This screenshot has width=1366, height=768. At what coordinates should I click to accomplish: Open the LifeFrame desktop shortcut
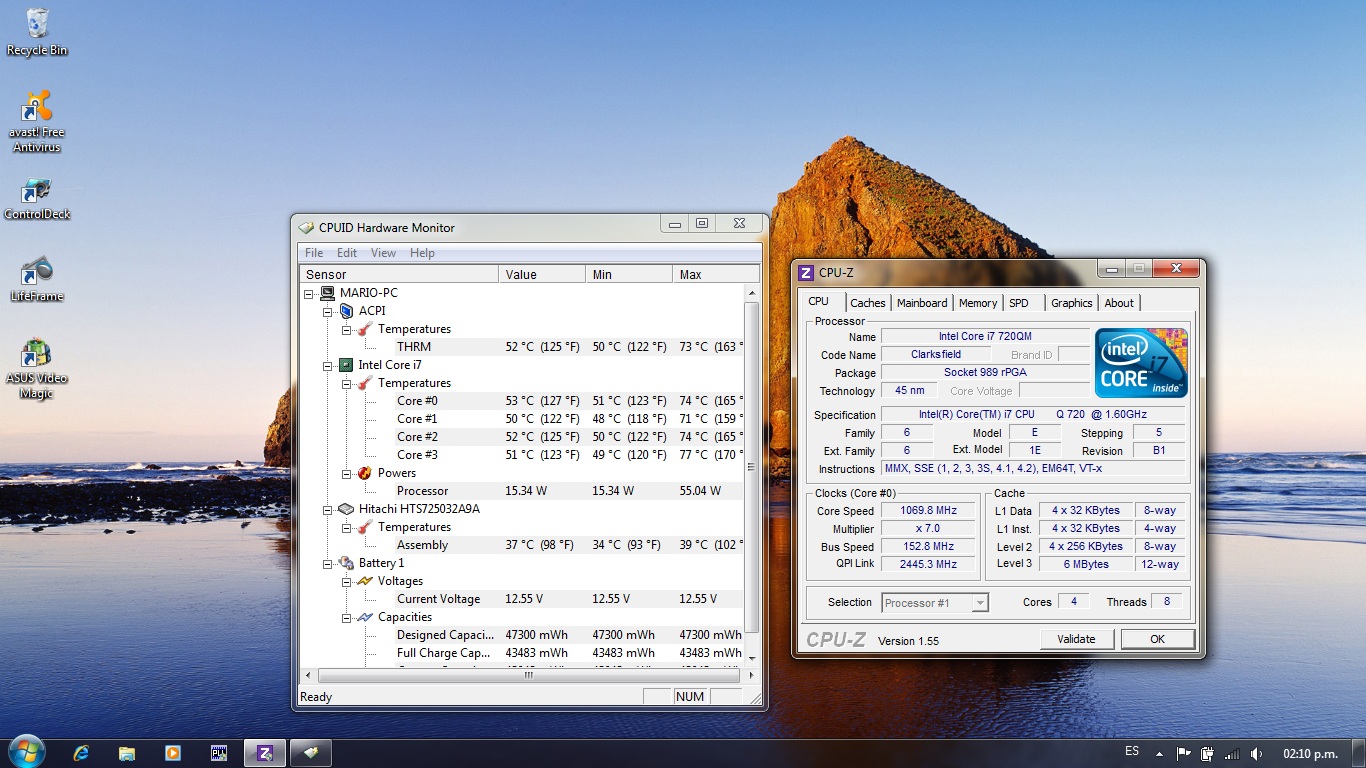37,279
